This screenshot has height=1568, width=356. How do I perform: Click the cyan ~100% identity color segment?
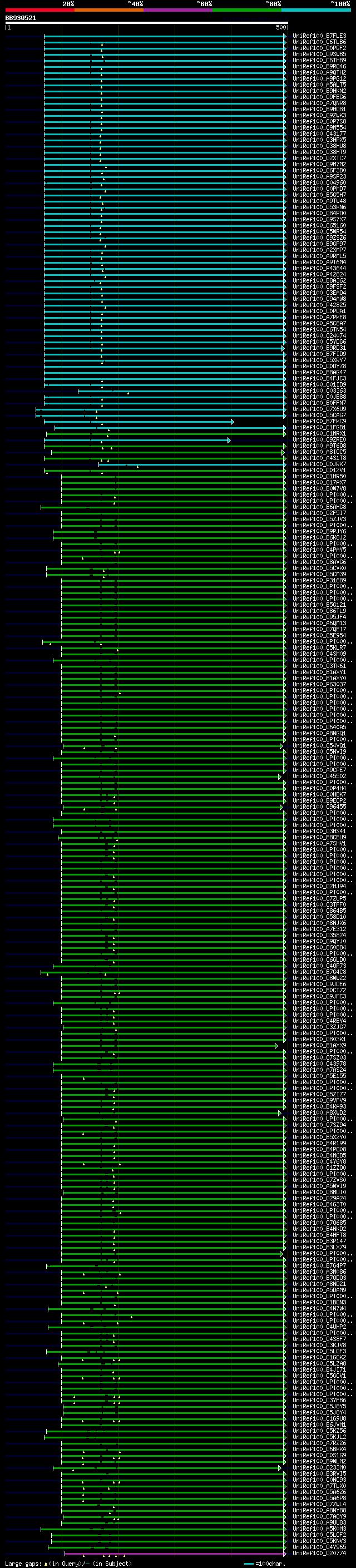pyautogui.click(x=316, y=10)
